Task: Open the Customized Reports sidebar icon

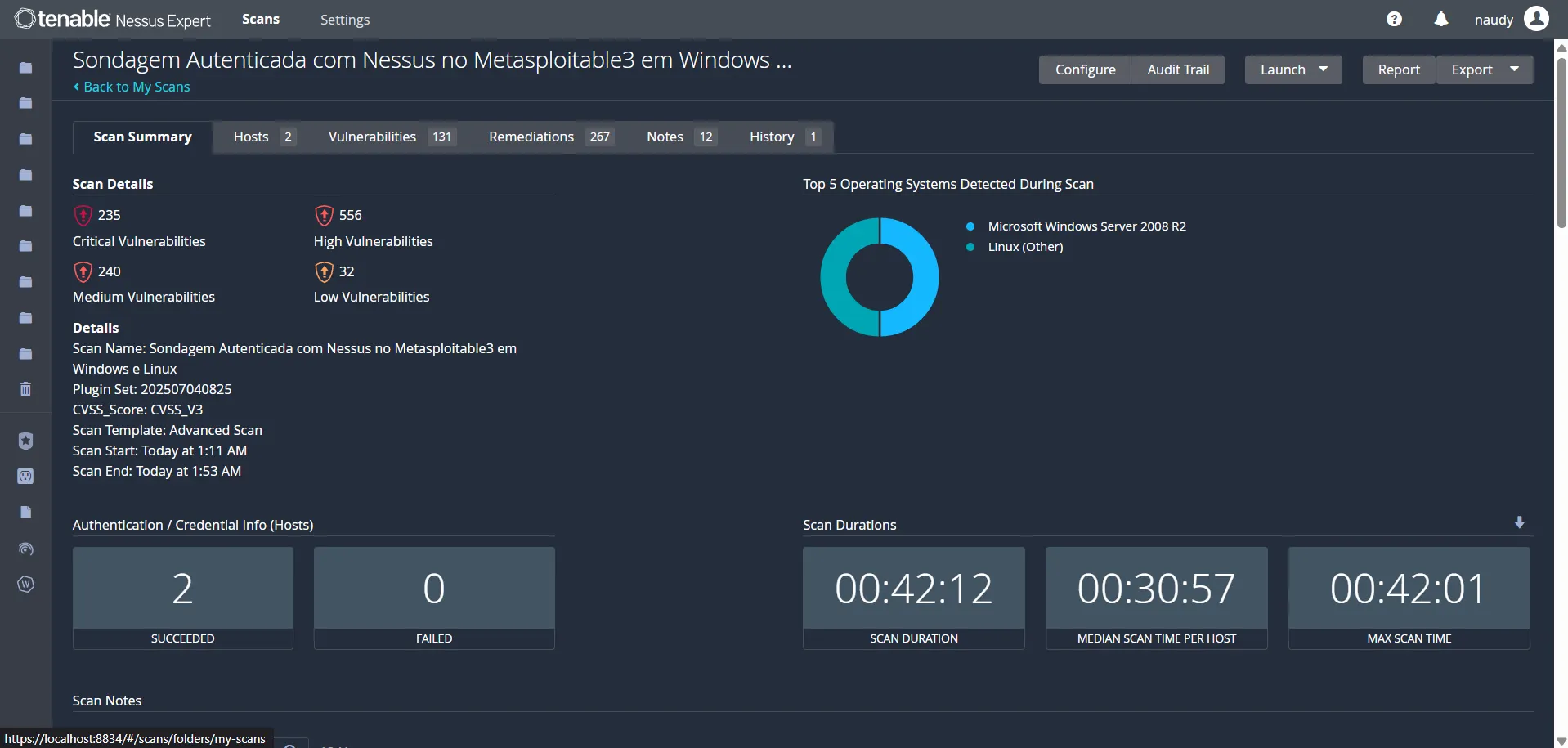Action: click(x=25, y=512)
